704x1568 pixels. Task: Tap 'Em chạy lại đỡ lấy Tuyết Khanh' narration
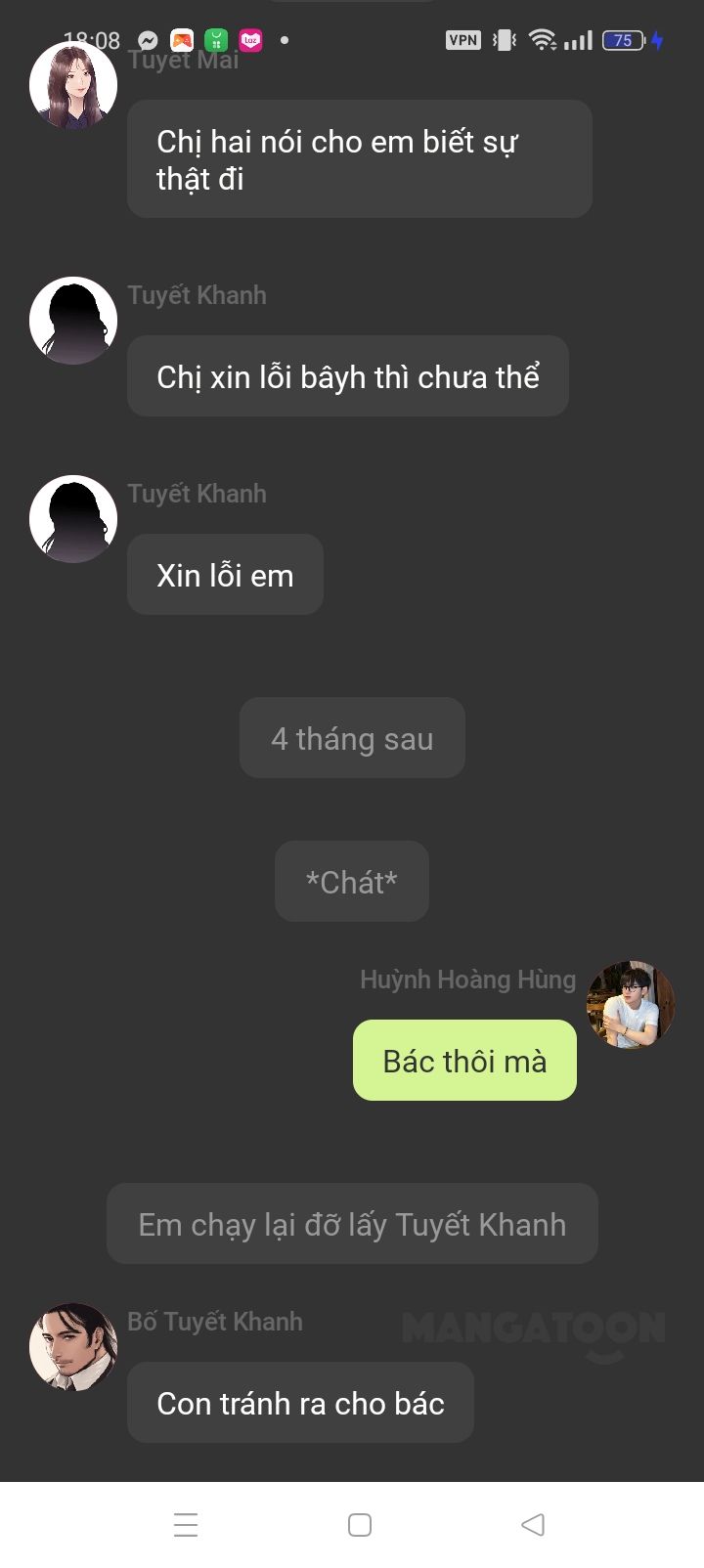(352, 1224)
